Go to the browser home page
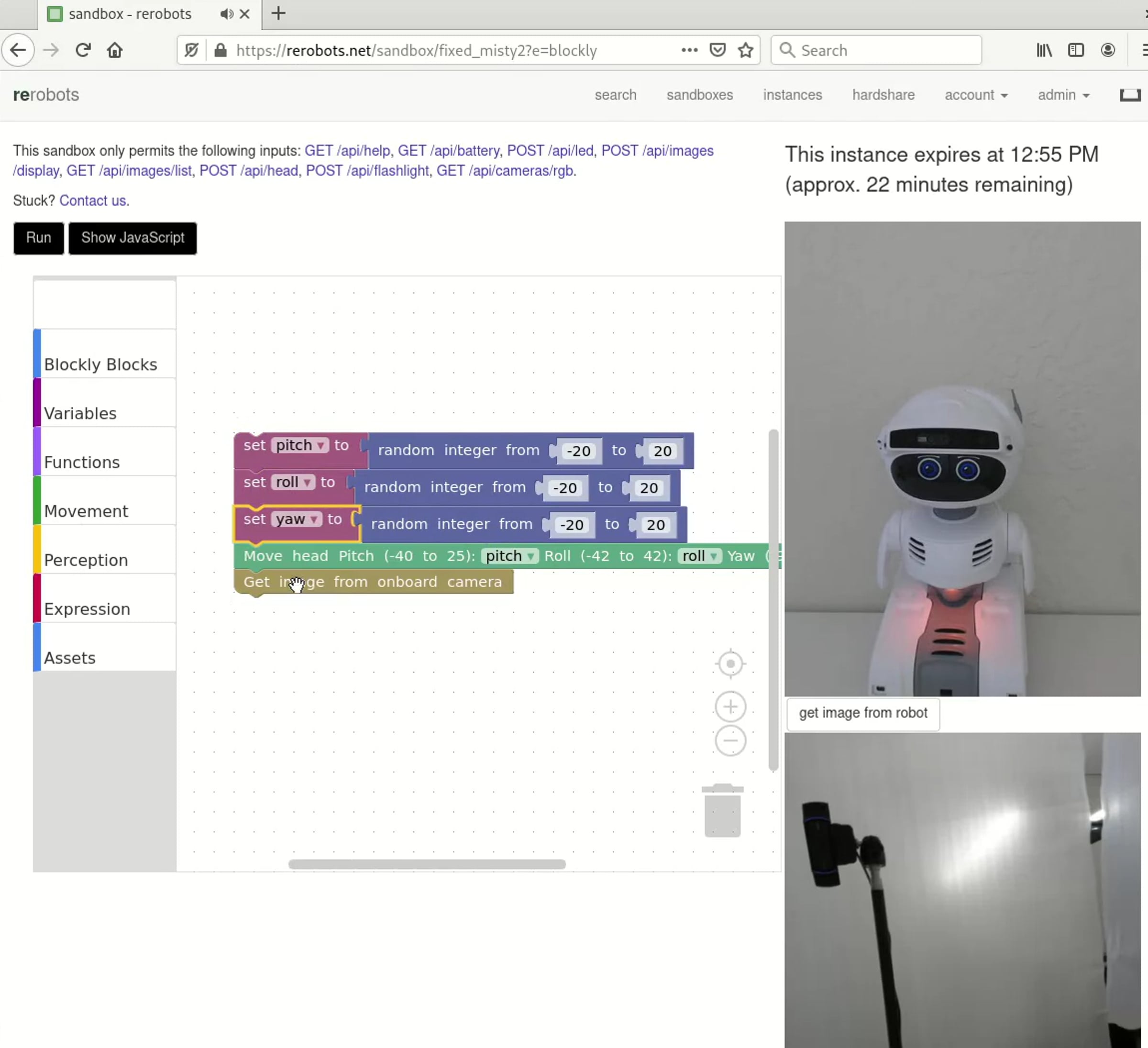This screenshot has width=1148, height=1048. tap(114, 50)
